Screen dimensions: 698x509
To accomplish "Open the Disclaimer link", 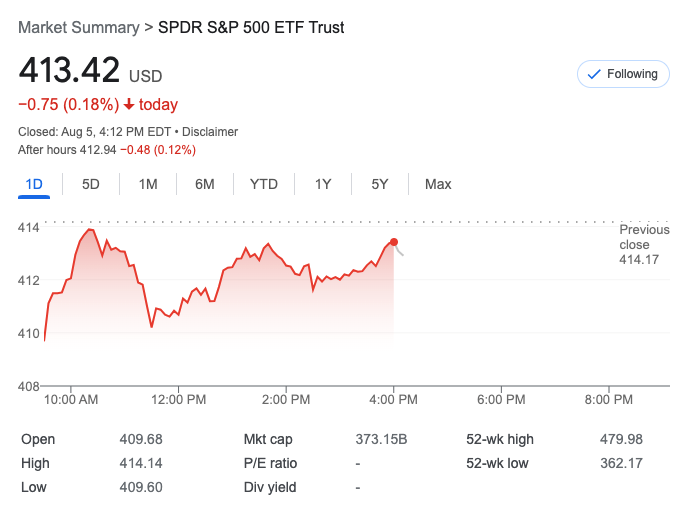I will coord(210,132).
